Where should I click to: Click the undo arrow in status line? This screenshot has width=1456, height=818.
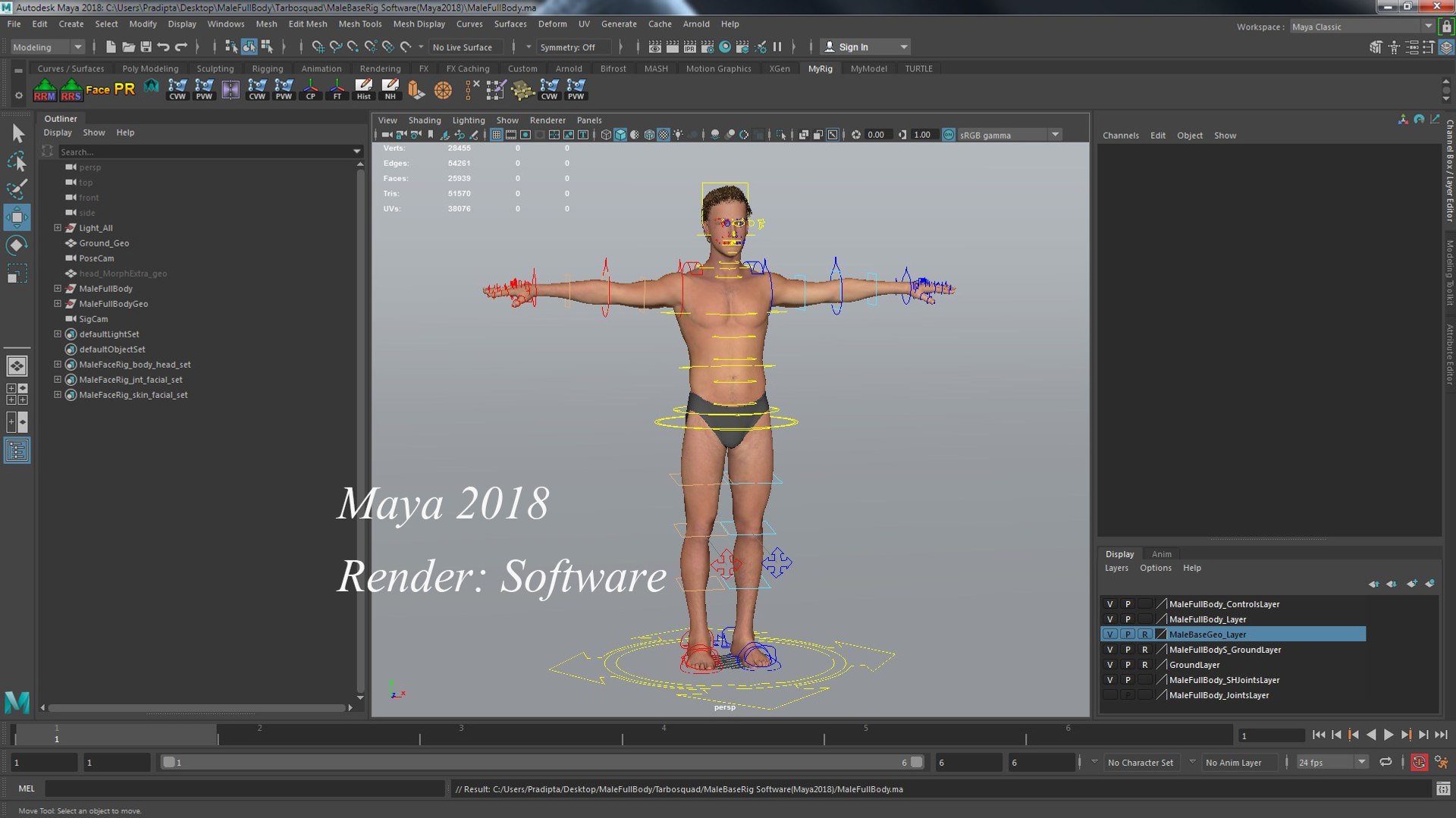coord(163,47)
